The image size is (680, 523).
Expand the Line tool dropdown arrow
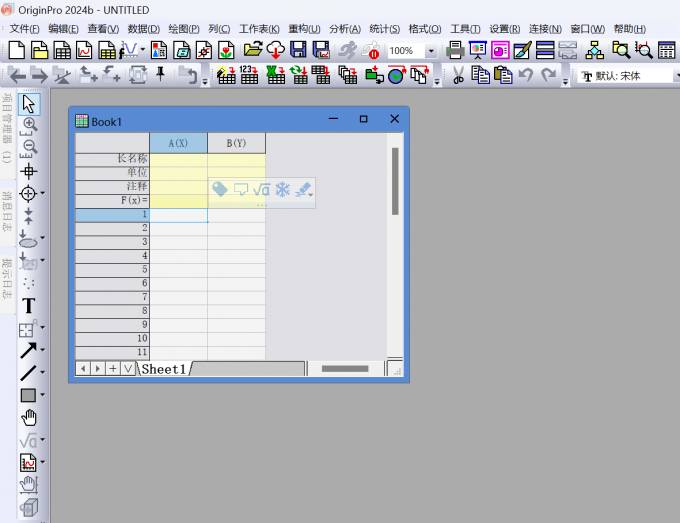click(42, 372)
